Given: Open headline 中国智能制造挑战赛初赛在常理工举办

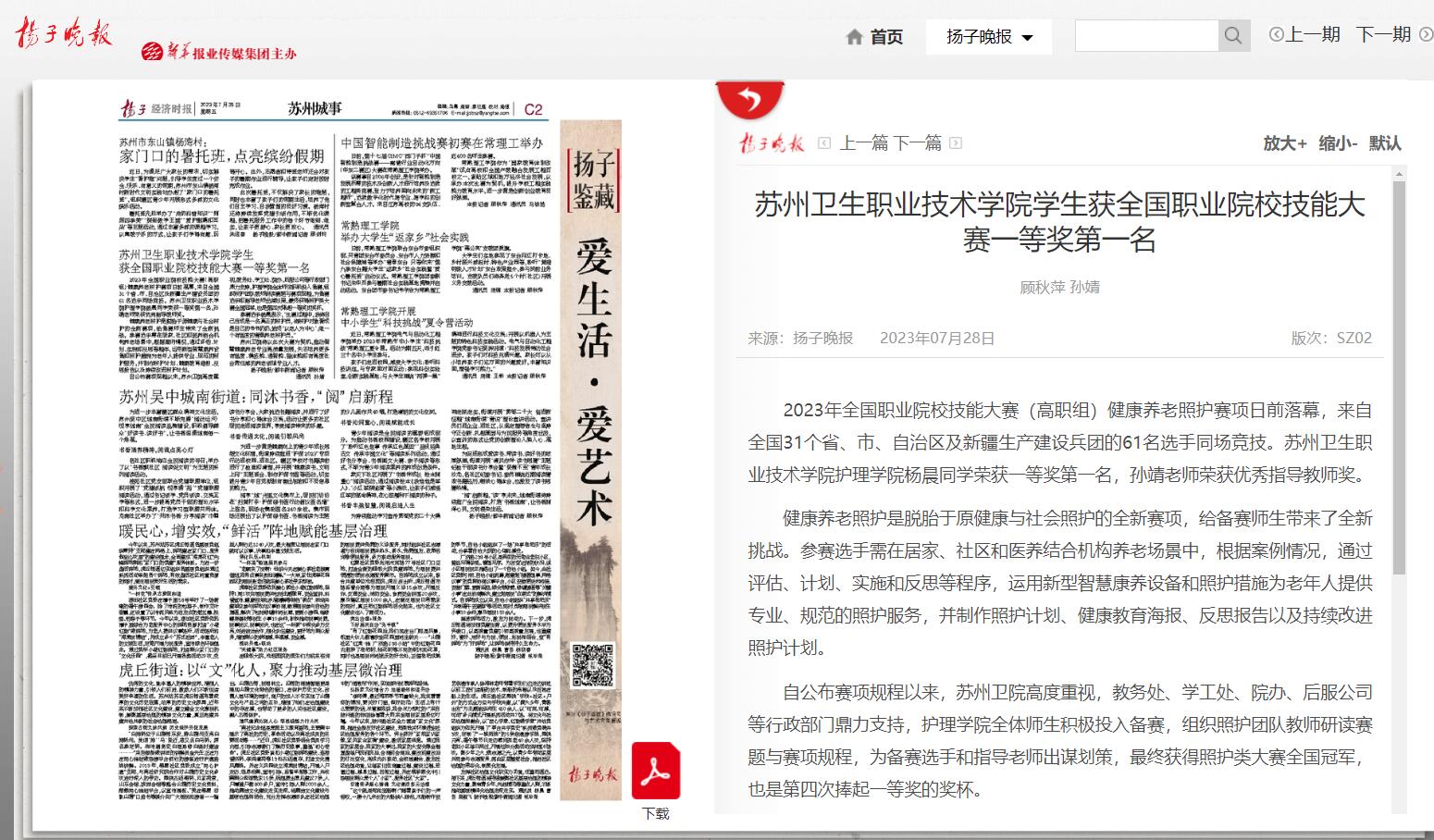Looking at the screenshot, I should [441, 143].
